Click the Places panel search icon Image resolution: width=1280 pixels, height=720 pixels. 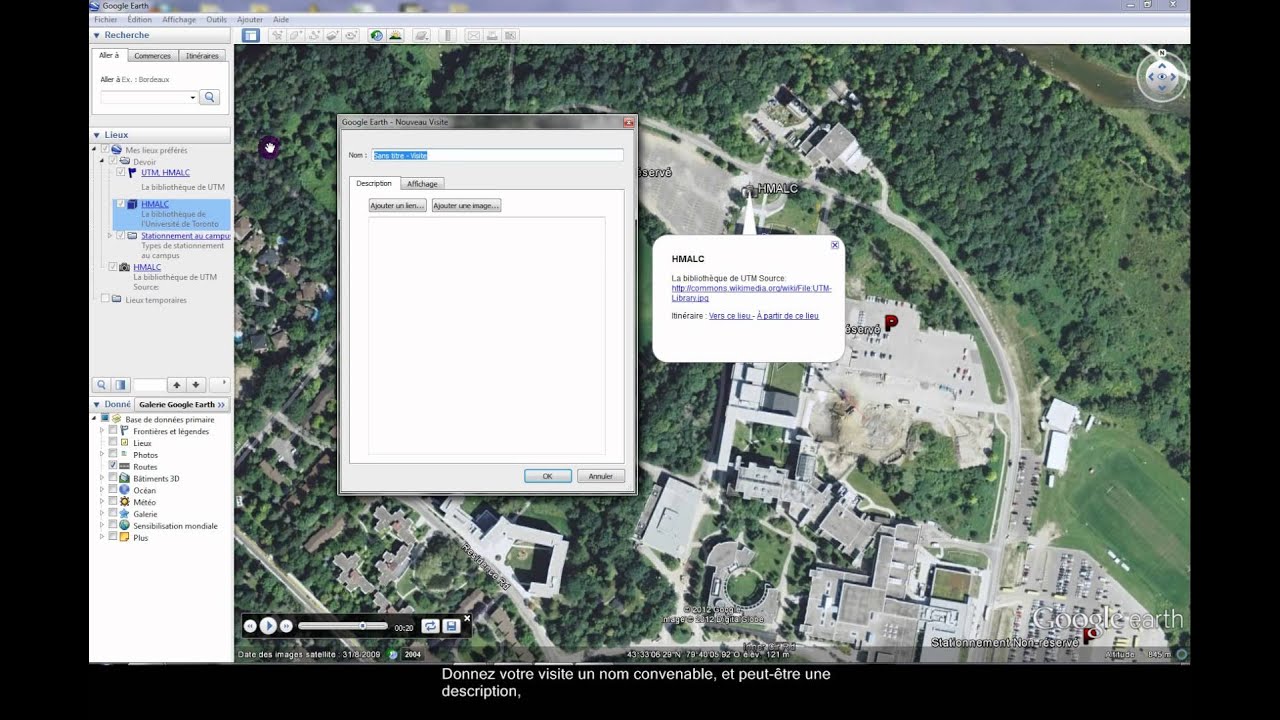(101, 384)
